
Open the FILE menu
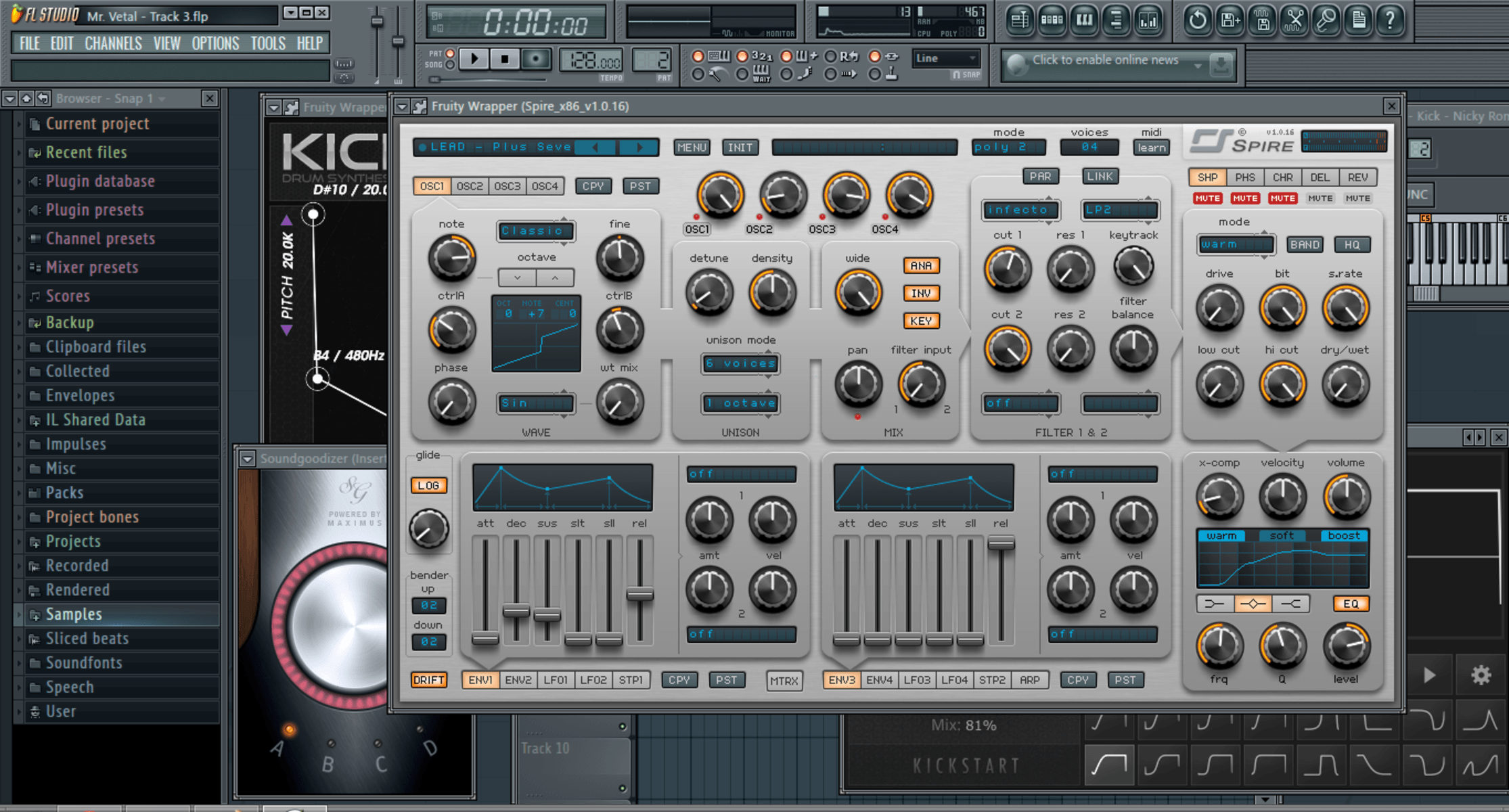coord(30,43)
